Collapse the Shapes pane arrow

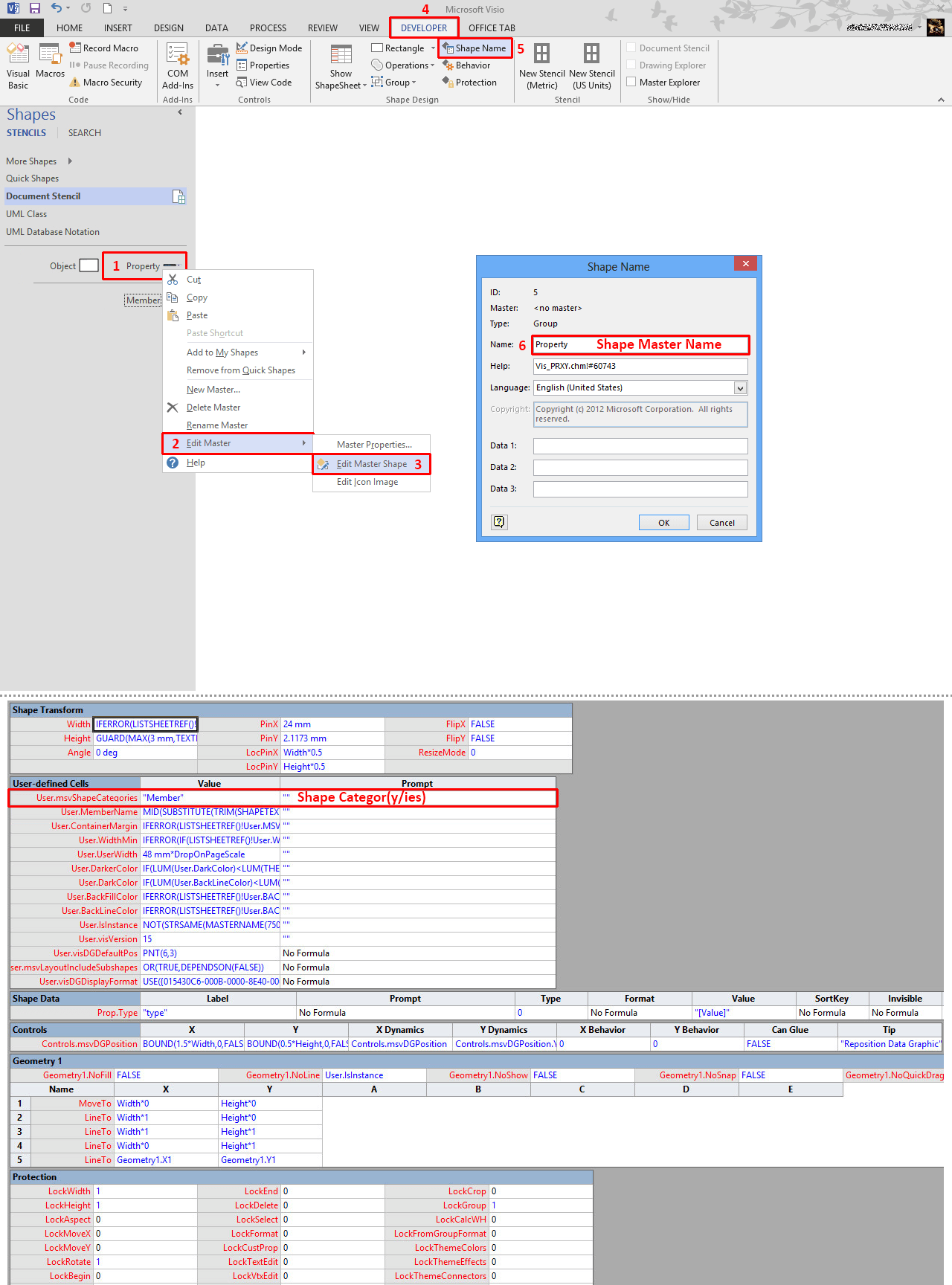(x=180, y=112)
